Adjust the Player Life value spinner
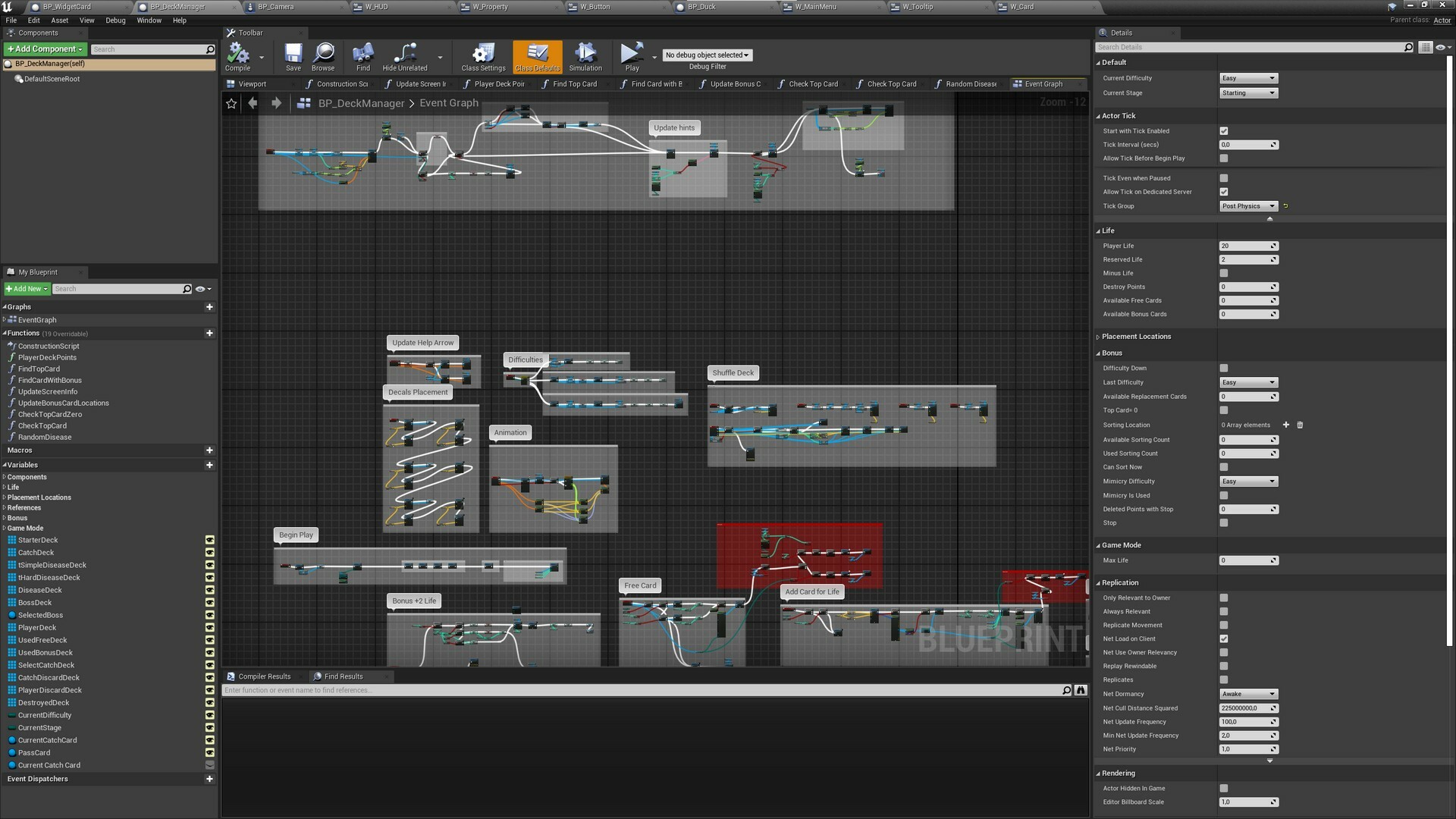1456x819 pixels. 1272,246
